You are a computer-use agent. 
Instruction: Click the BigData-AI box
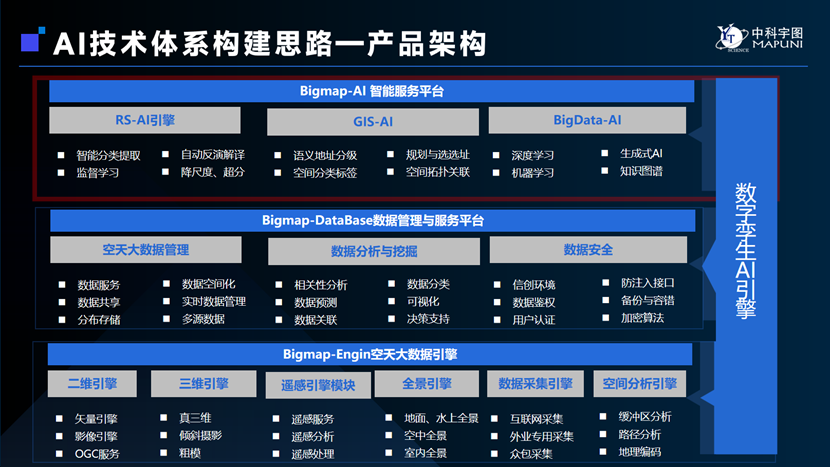point(587,120)
